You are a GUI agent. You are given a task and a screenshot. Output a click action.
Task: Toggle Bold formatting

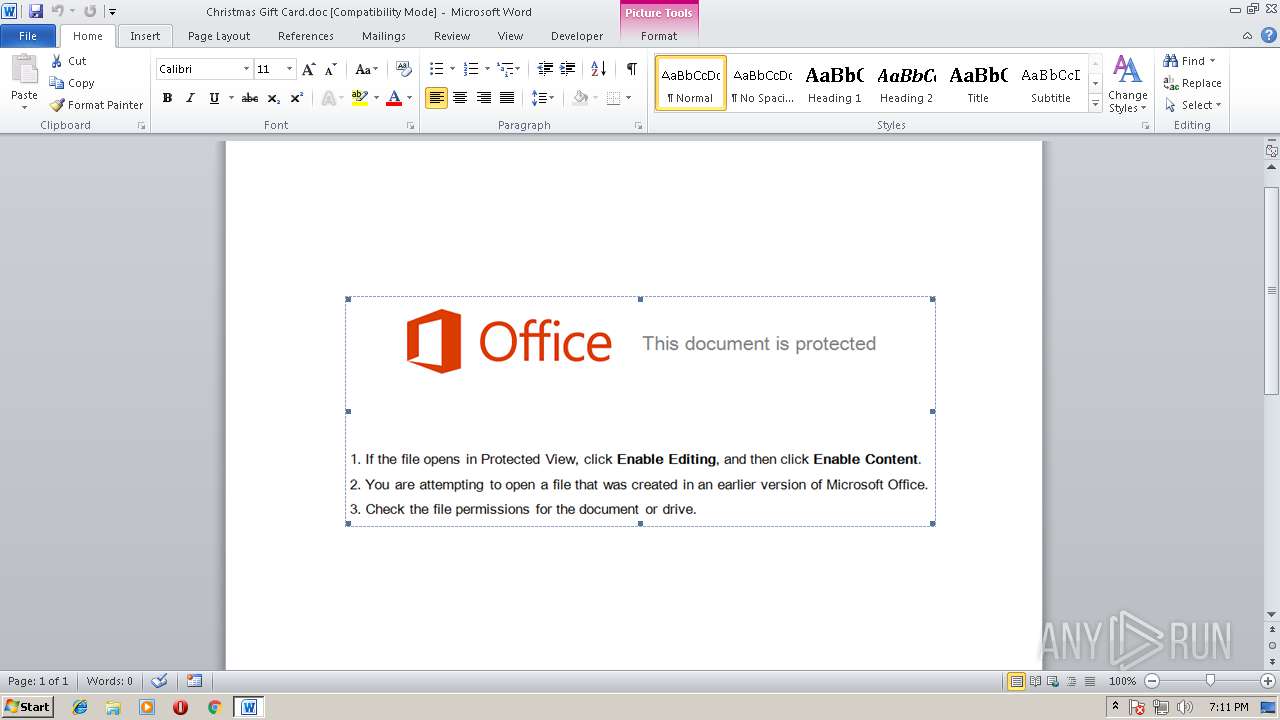(x=167, y=98)
